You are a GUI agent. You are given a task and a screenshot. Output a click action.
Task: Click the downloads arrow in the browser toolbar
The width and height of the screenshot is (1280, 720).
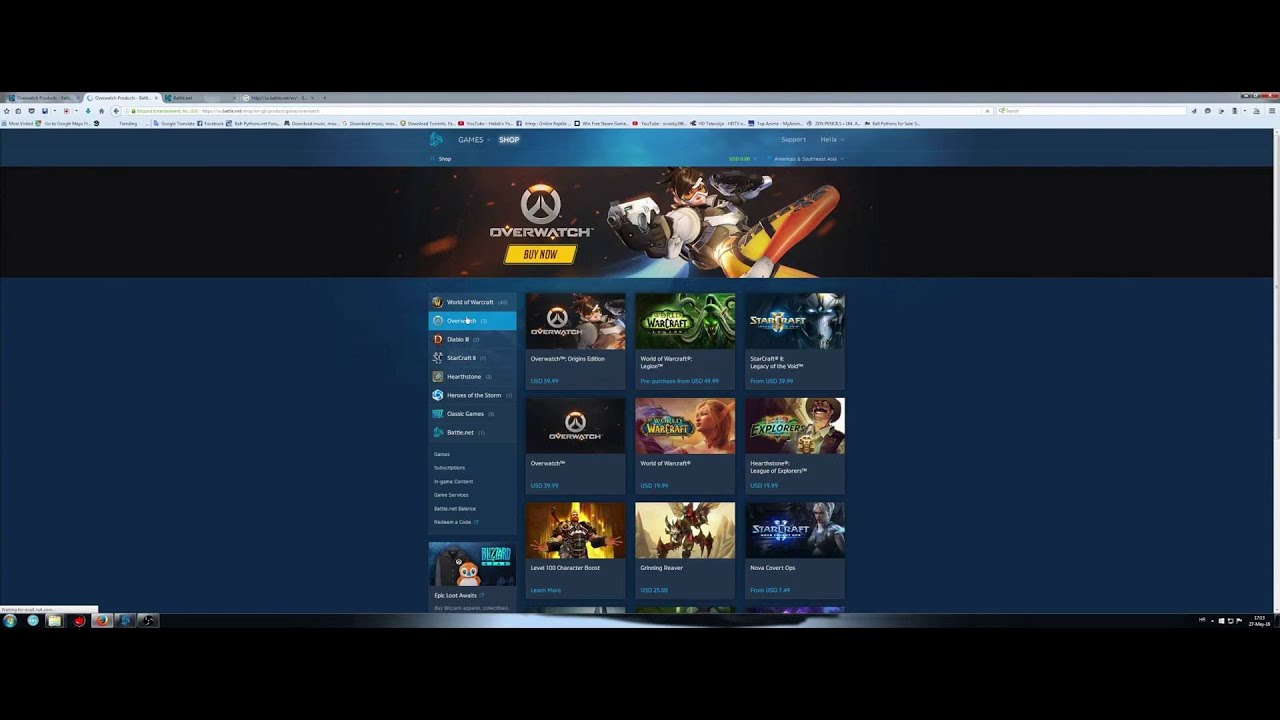pos(88,111)
